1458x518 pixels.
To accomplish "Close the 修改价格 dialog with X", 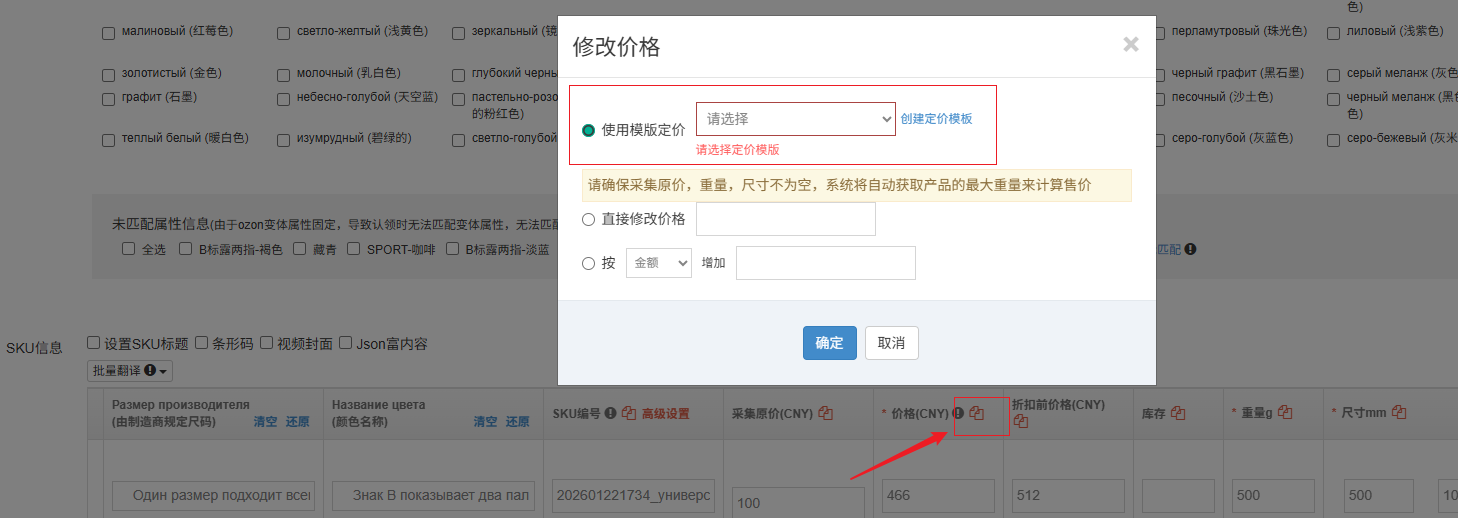I will click(x=1130, y=44).
